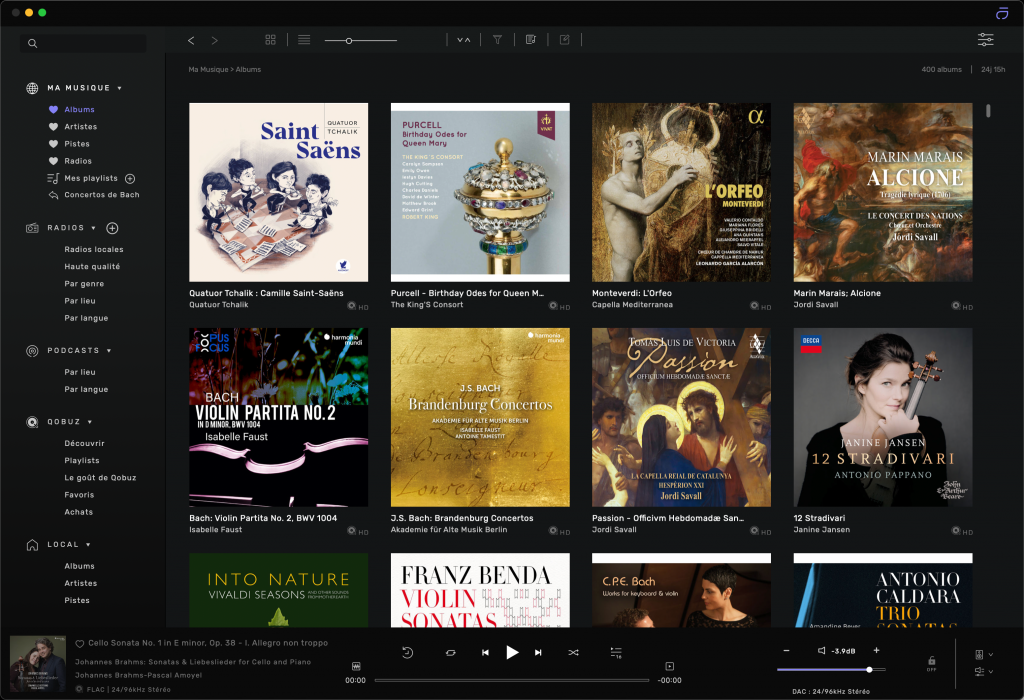Image resolution: width=1024 pixels, height=700 pixels.
Task: Open the sort order dropdown
Action: (463, 40)
